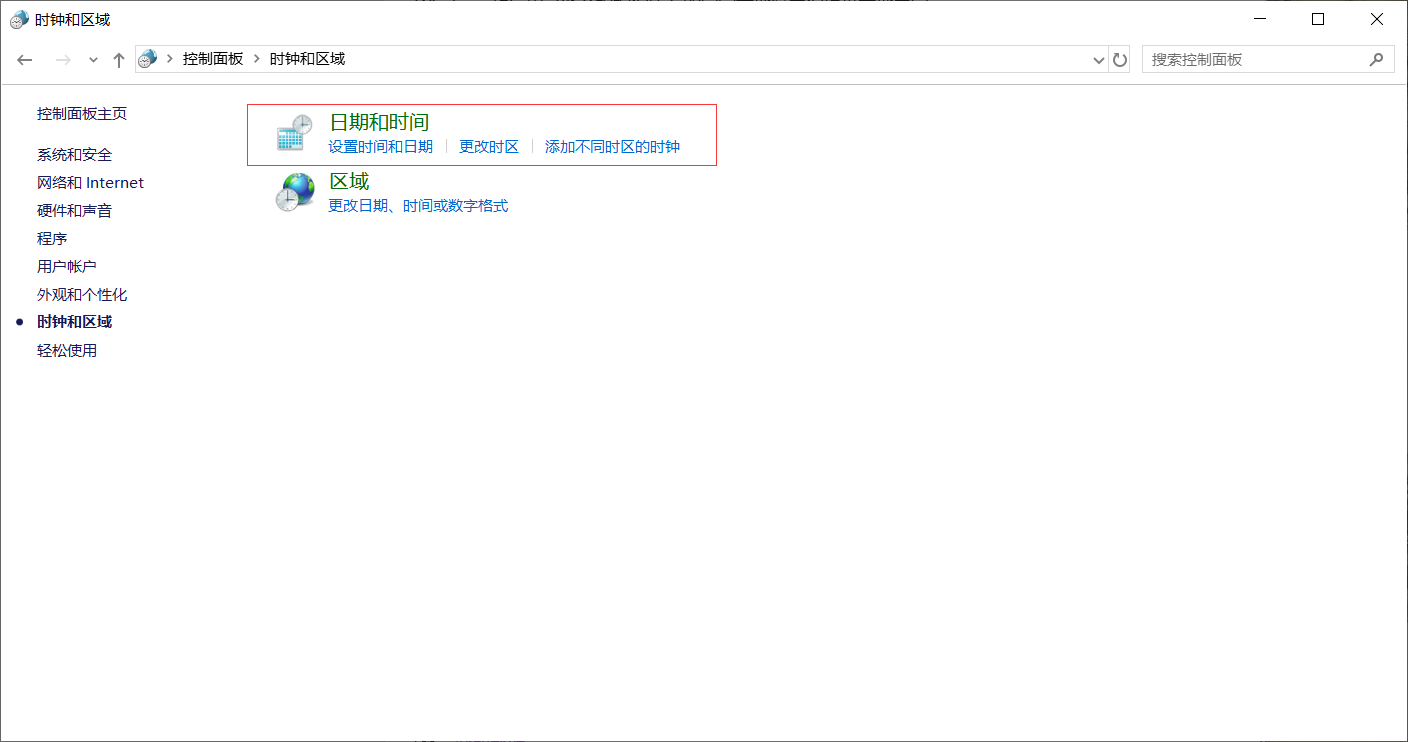Screen dimensions: 1408x742
Task: Go to 控制面板主页 in sidebar
Action: click(82, 114)
